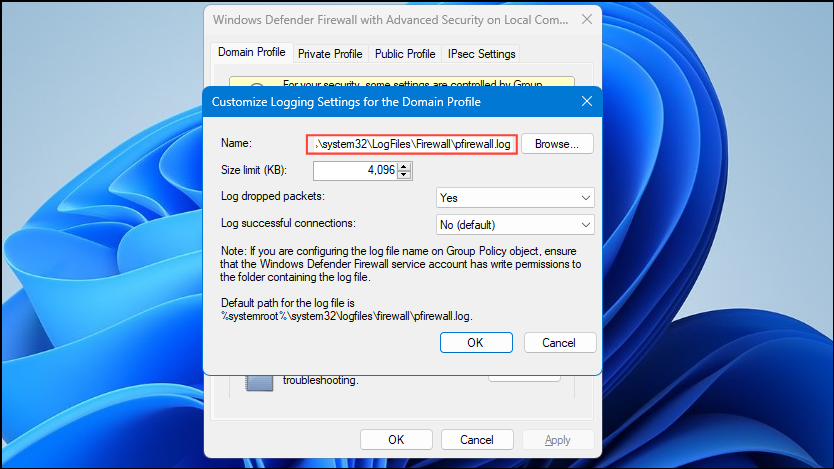Click Cancel in the Firewall properties window
The width and height of the screenshot is (834, 469).
click(x=477, y=440)
